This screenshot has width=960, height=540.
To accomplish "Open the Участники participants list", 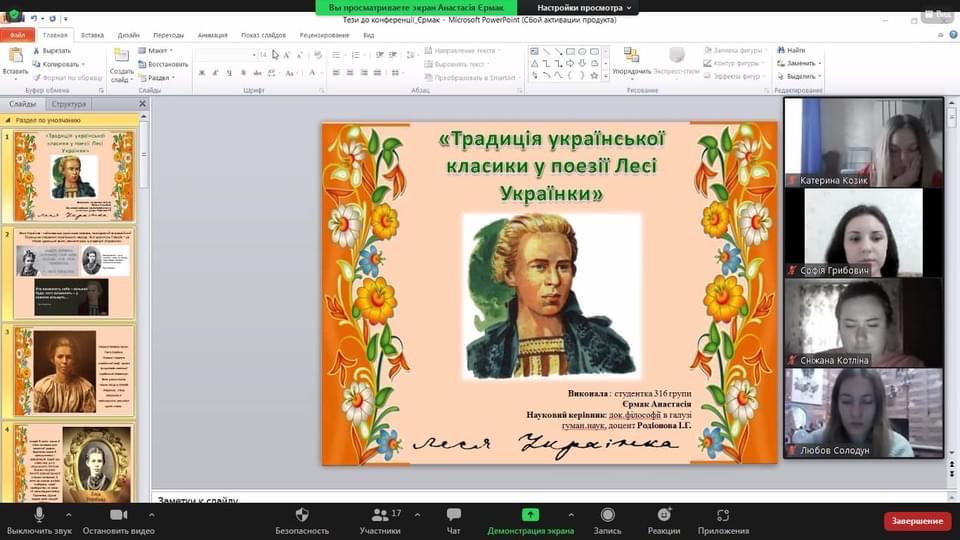I will tap(379, 515).
